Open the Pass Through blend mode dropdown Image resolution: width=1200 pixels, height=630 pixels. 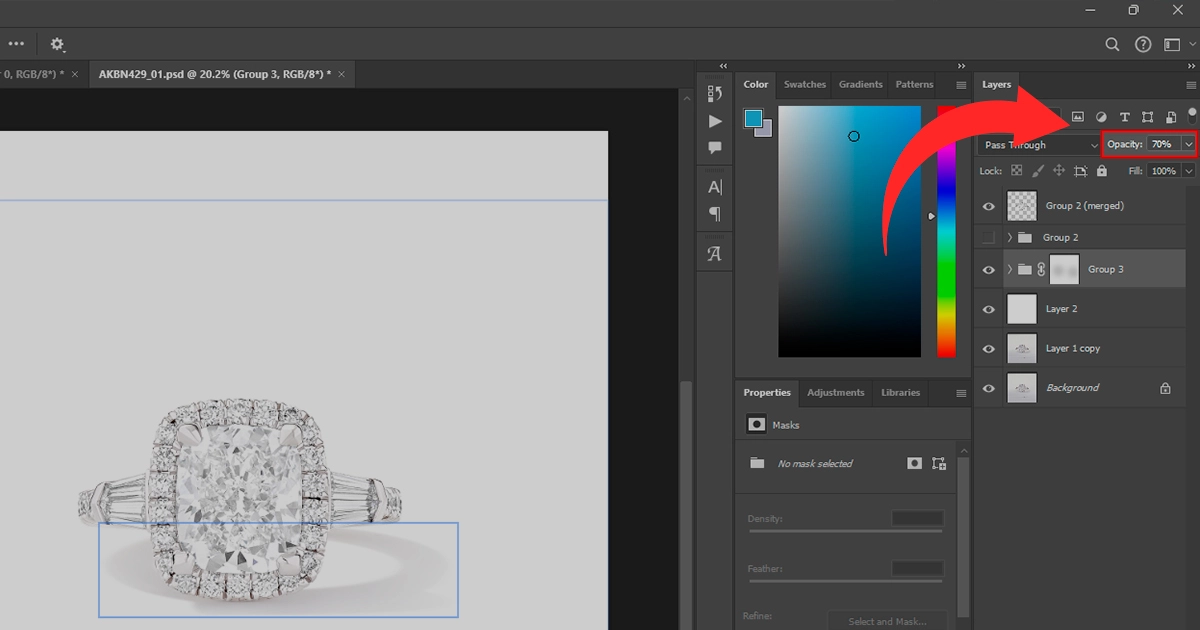click(x=1039, y=145)
